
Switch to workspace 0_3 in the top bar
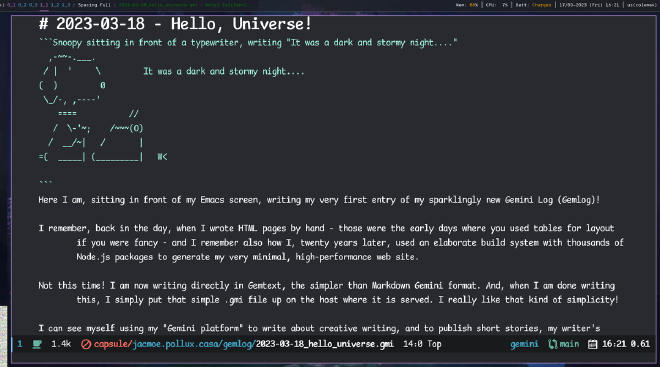click(x=33, y=5)
